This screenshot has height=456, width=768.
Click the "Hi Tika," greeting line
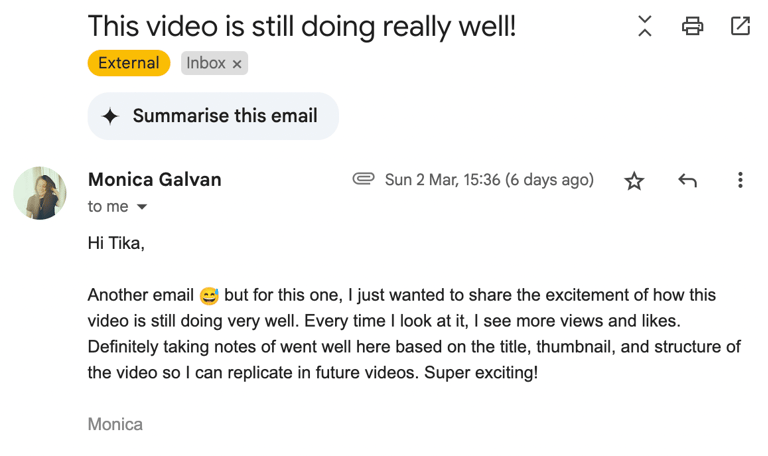[x=116, y=243]
